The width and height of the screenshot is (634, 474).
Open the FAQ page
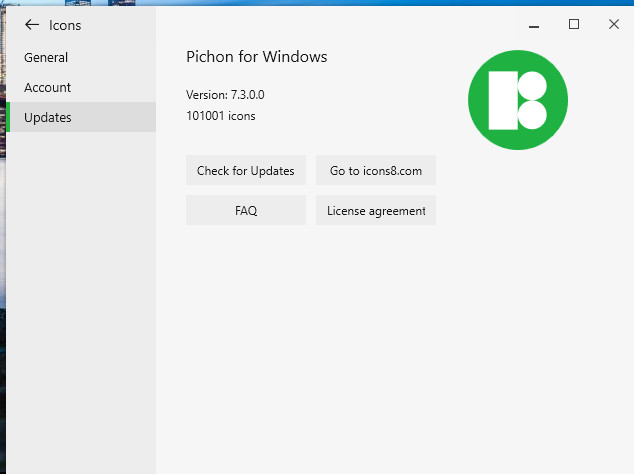point(246,211)
